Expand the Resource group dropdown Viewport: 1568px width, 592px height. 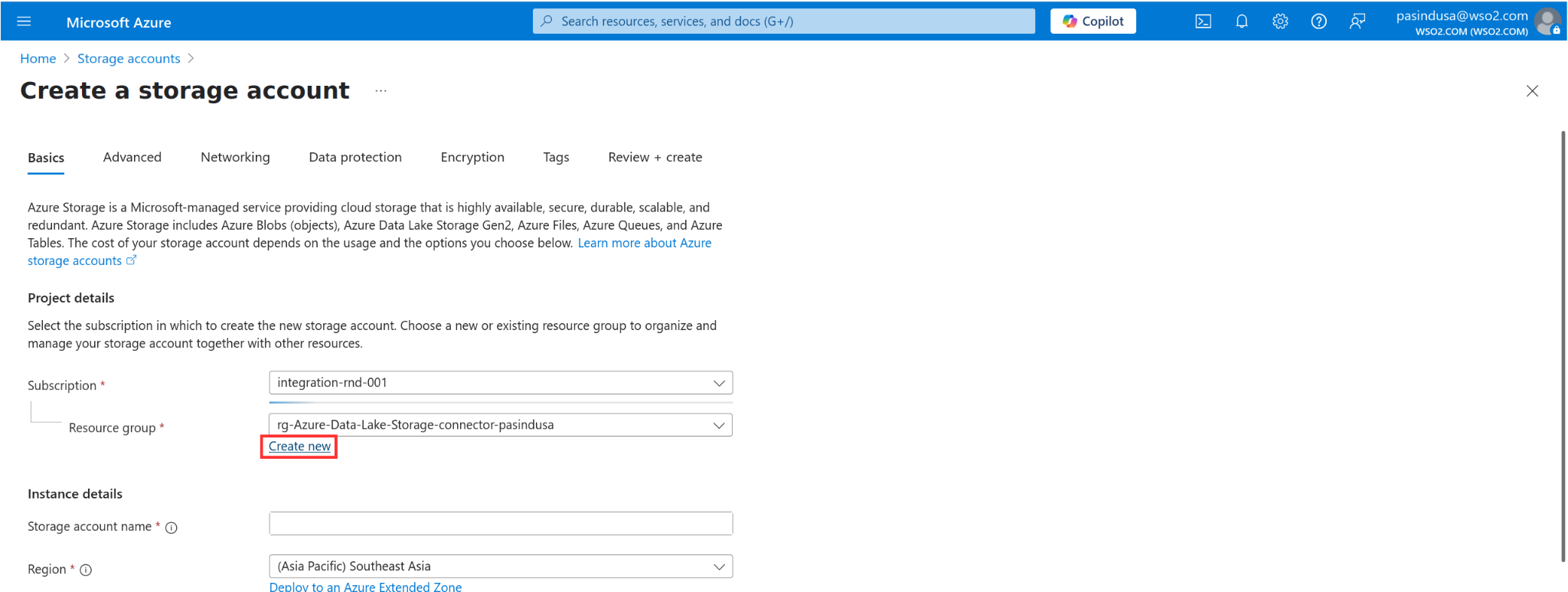[501, 425]
